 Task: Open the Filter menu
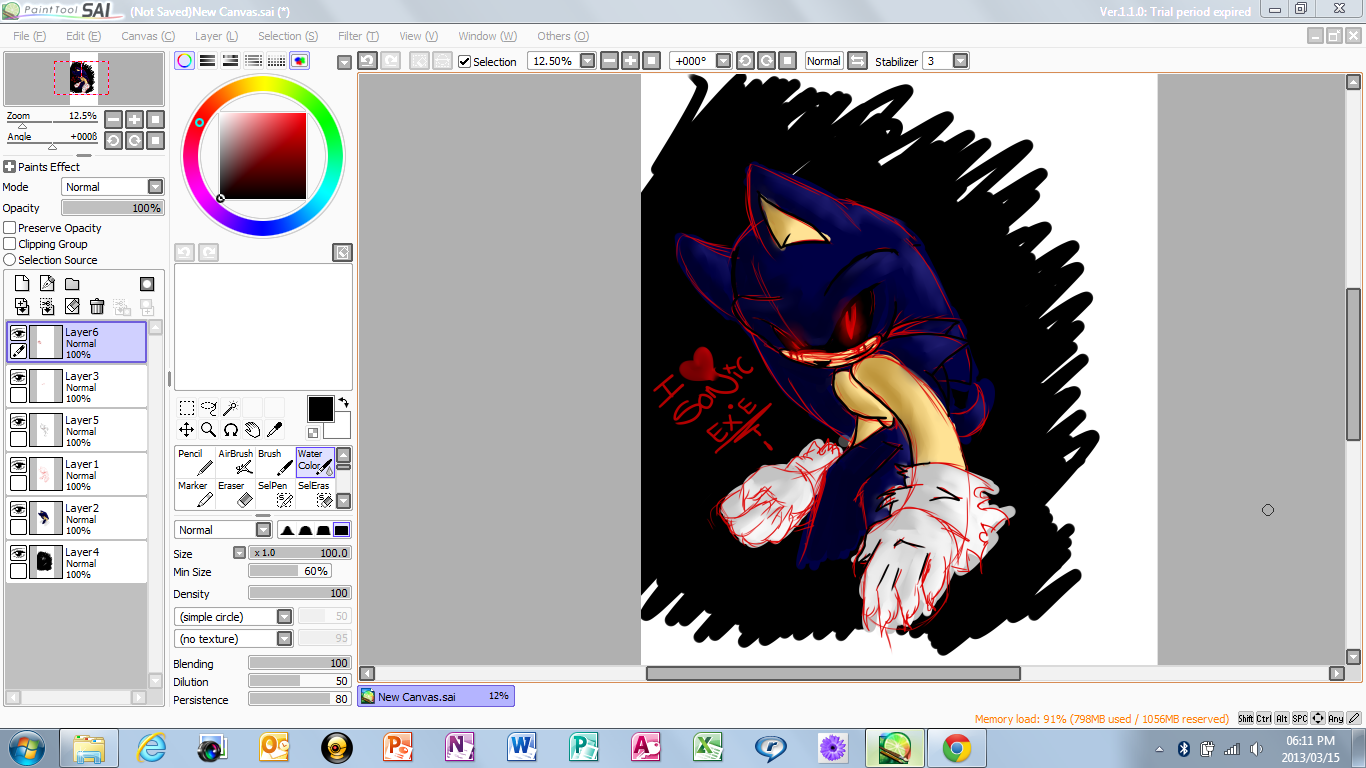(x=358, y=36)
